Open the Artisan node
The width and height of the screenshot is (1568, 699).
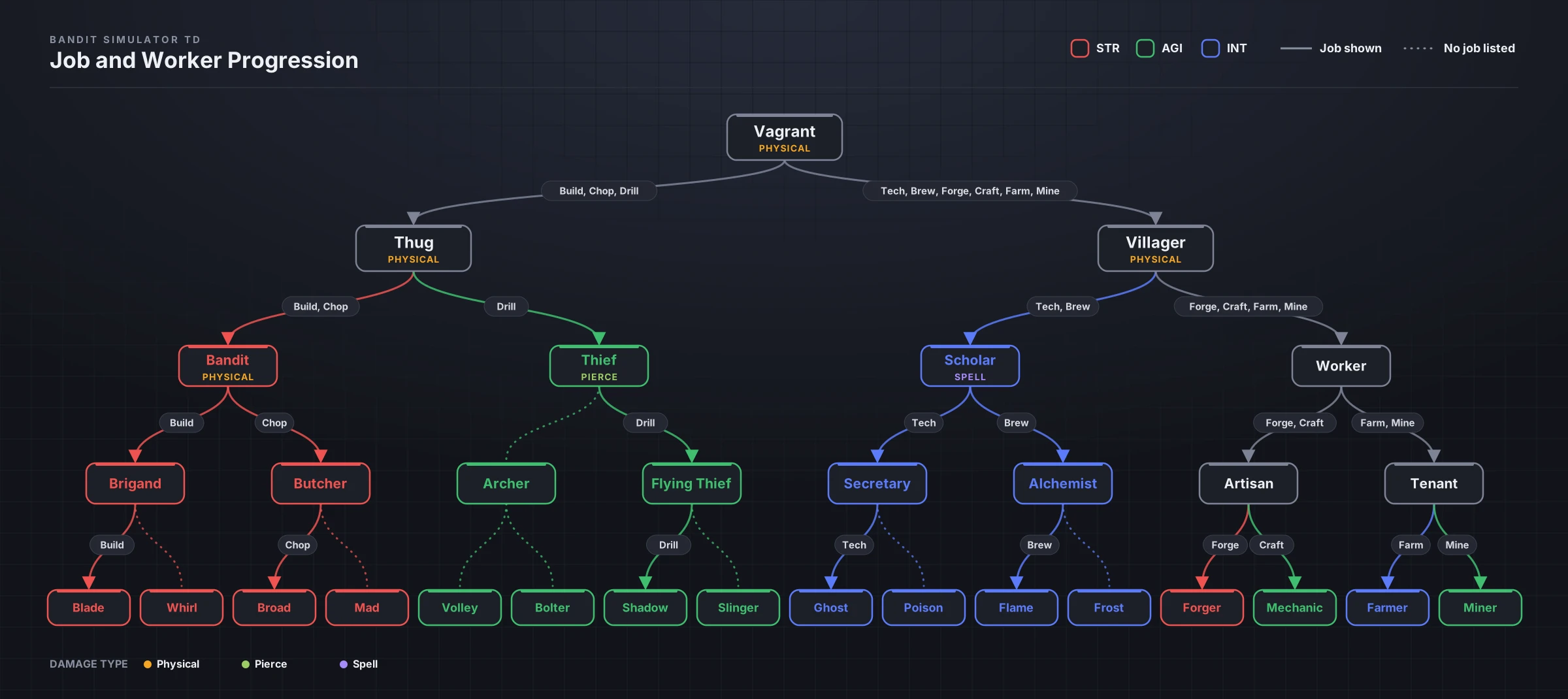coord(1249,483)
